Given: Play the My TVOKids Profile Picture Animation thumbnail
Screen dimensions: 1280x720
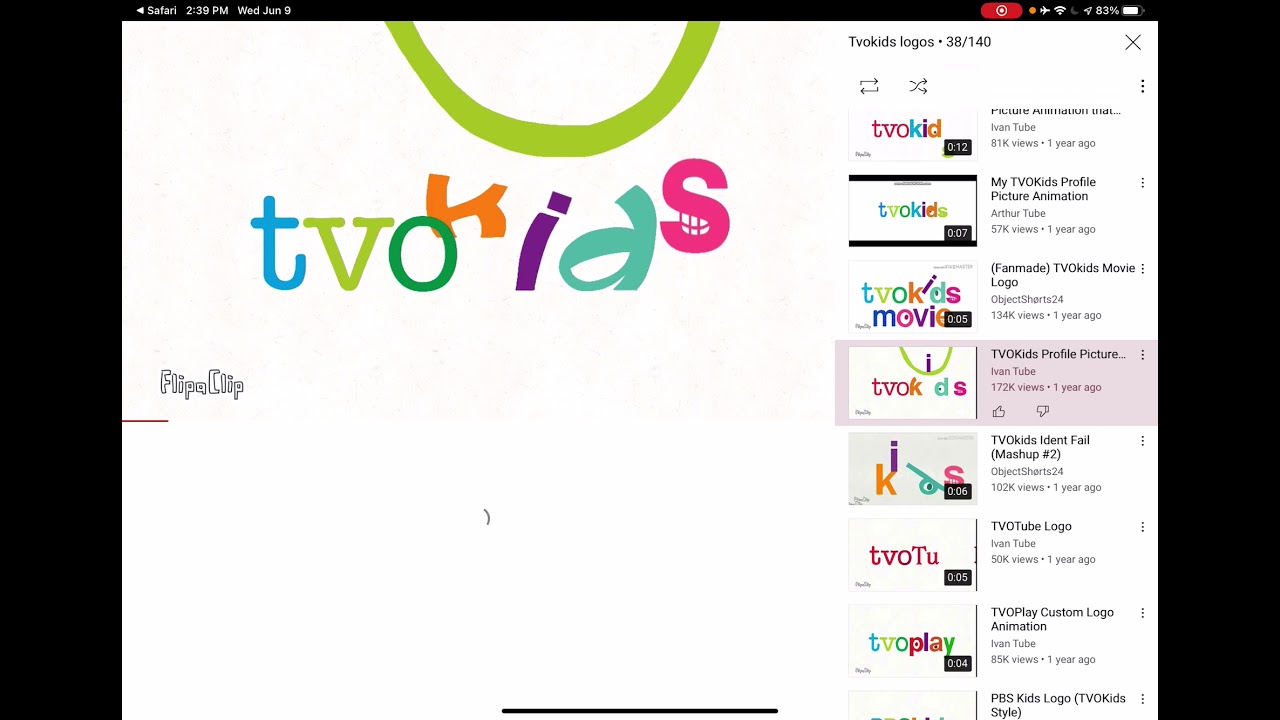Looking at the screenshot, I should 912,211.
